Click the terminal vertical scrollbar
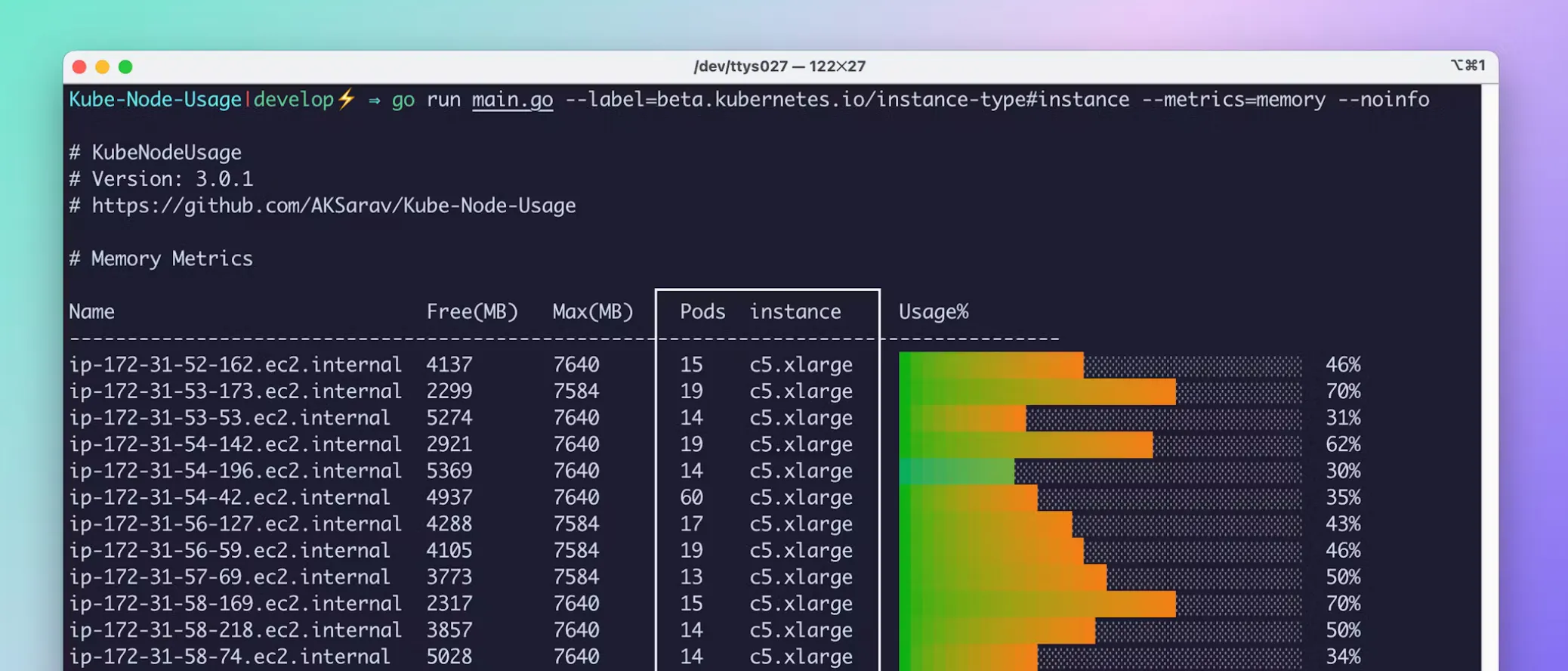 click(x=1489, y=377)
